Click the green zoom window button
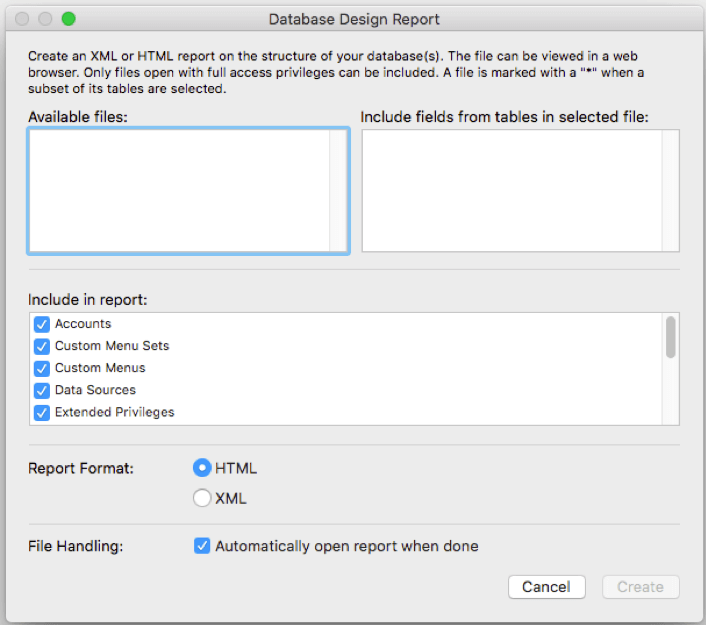The image size is (706, 625). (68, 19)
